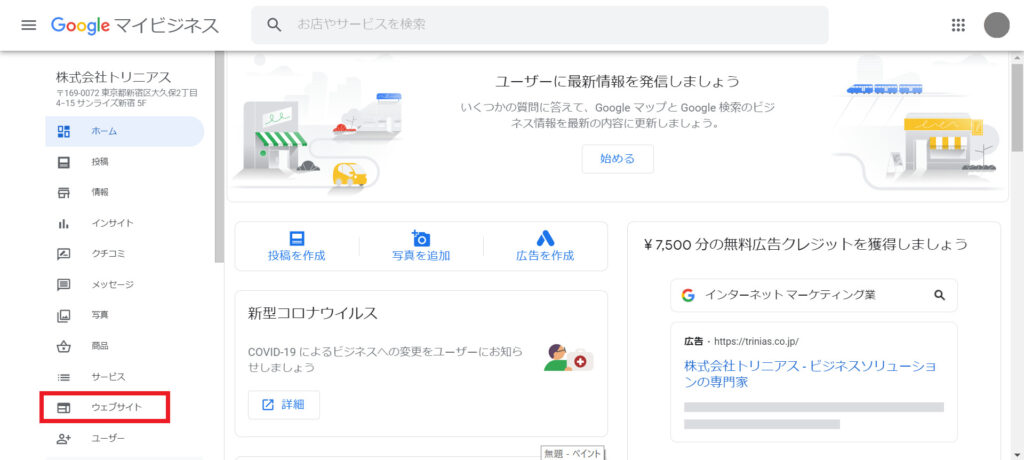Focus the お店やサービスを検索 search field
Screen dimensions: 1024x460
pos(539,25)
